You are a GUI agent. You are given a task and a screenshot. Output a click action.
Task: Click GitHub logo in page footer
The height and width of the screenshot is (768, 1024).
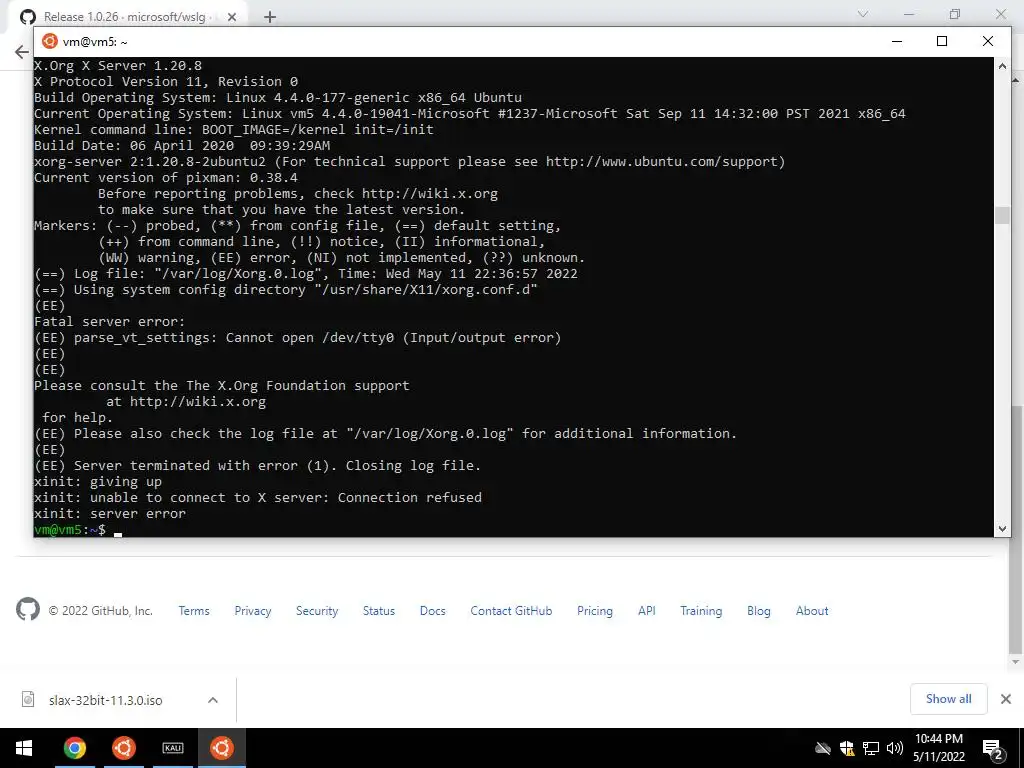click(x=28, y=609)
